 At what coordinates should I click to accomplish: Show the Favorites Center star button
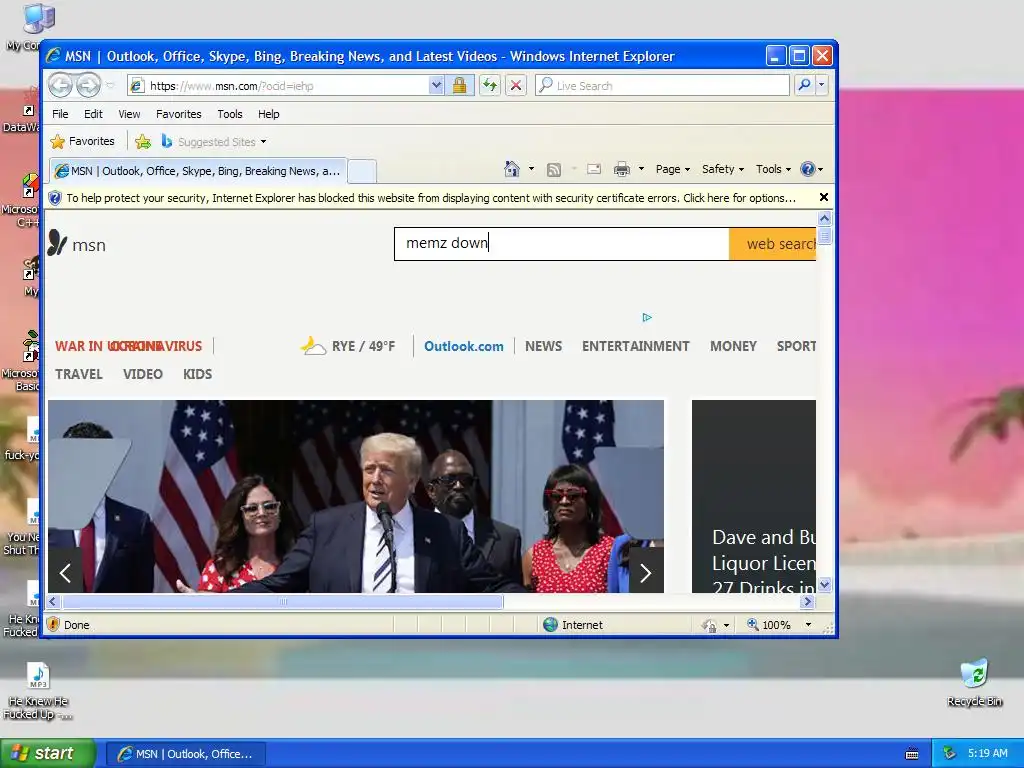pos(82,141)
